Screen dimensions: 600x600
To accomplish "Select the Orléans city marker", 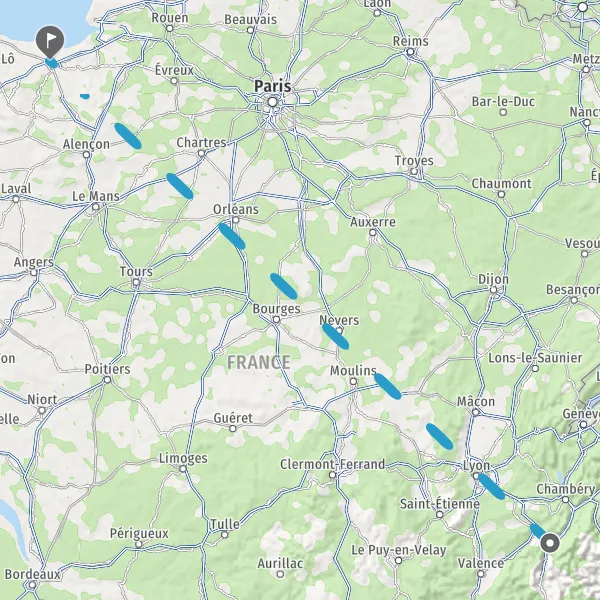I will coord(236,220).
